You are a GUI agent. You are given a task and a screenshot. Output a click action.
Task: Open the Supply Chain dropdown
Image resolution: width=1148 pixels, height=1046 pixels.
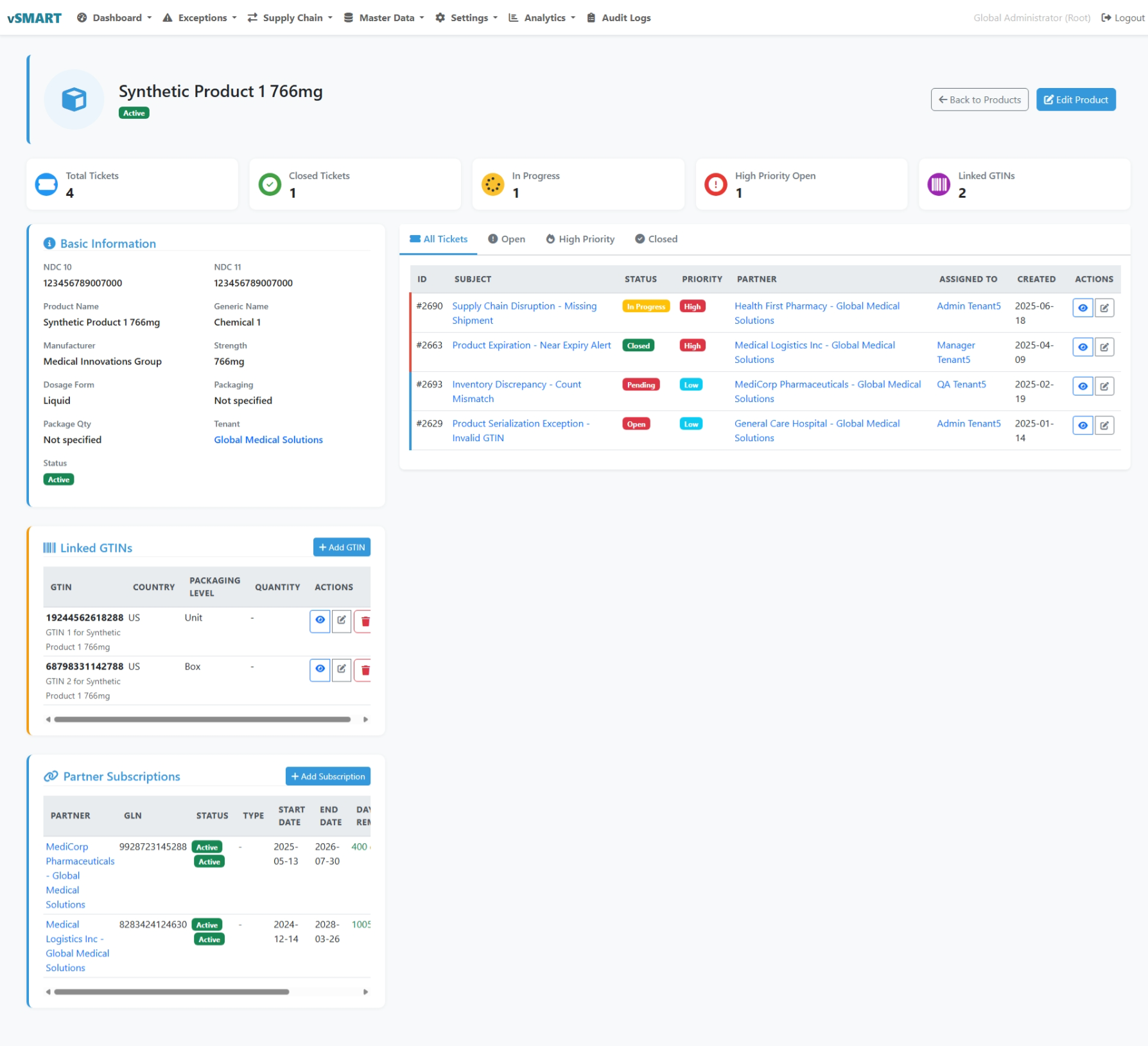[x=290, y=18]
